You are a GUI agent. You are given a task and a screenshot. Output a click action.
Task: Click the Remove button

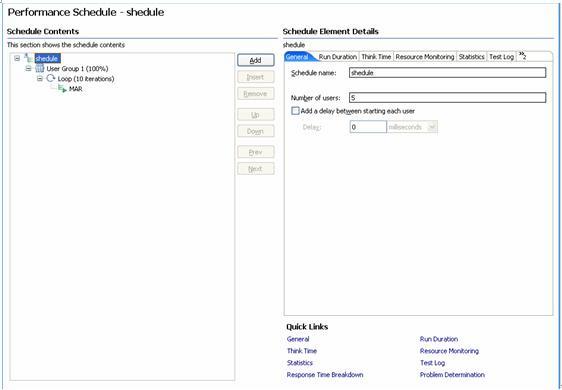pyautogui.click(x=256, y=94)
